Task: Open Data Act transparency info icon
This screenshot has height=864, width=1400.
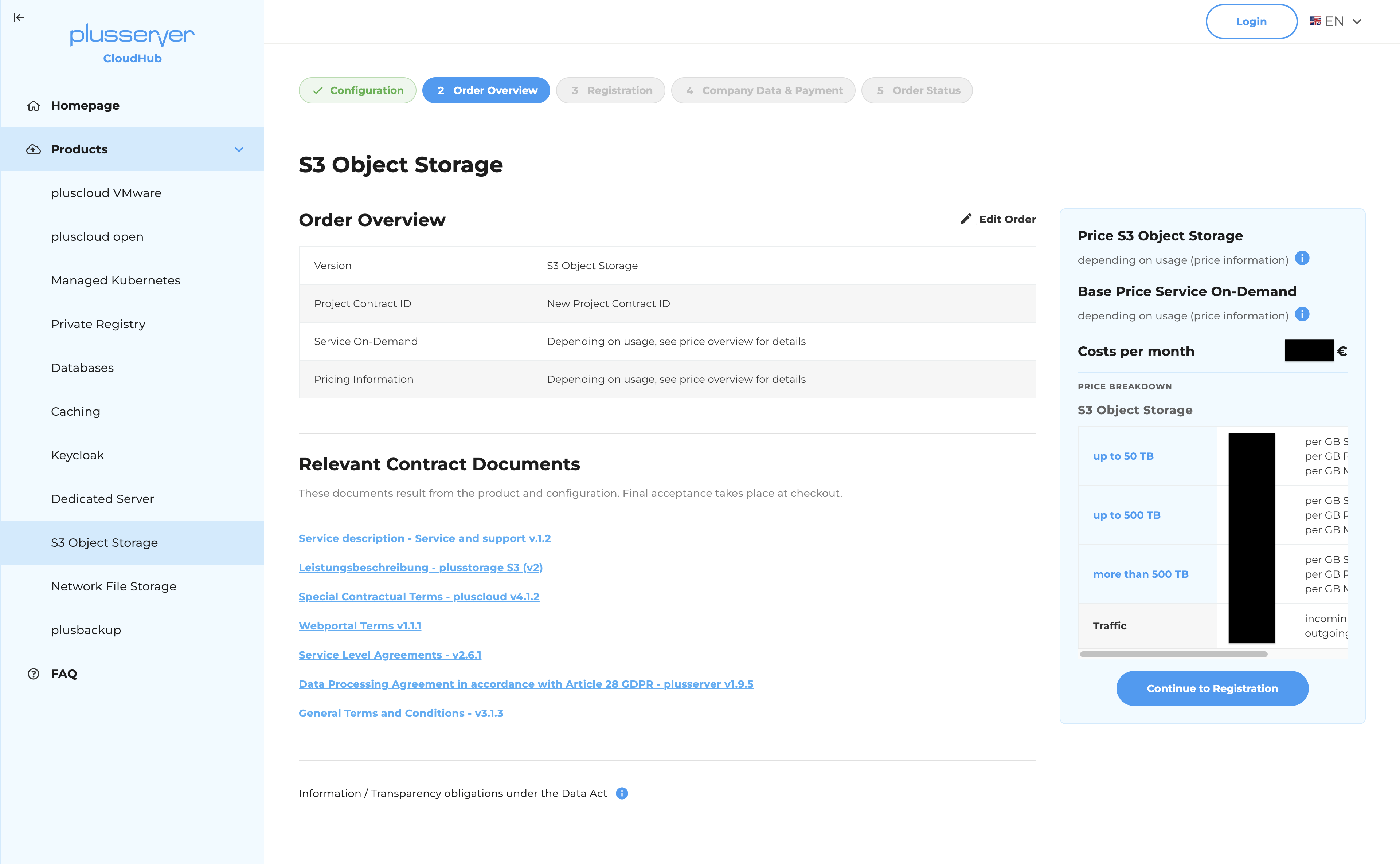Action: 622,793
